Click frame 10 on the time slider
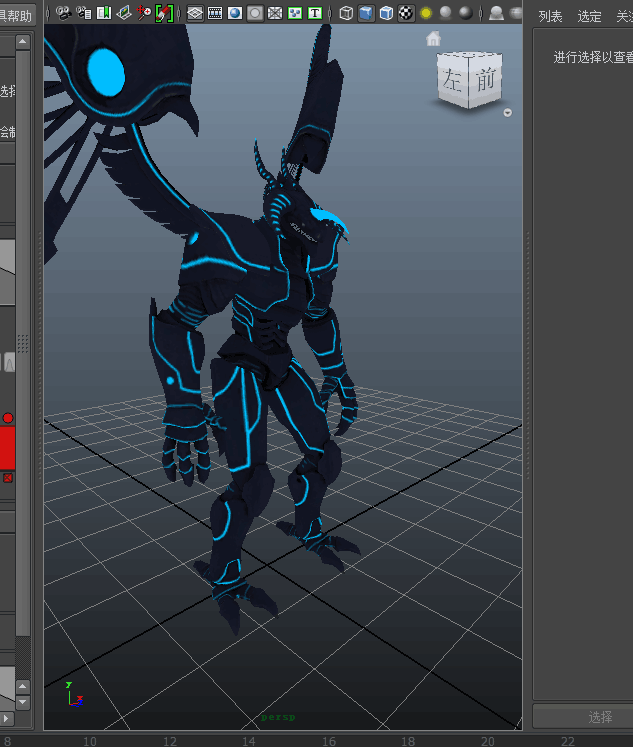This screenshot has height=747, width=633. coord(90,741)
